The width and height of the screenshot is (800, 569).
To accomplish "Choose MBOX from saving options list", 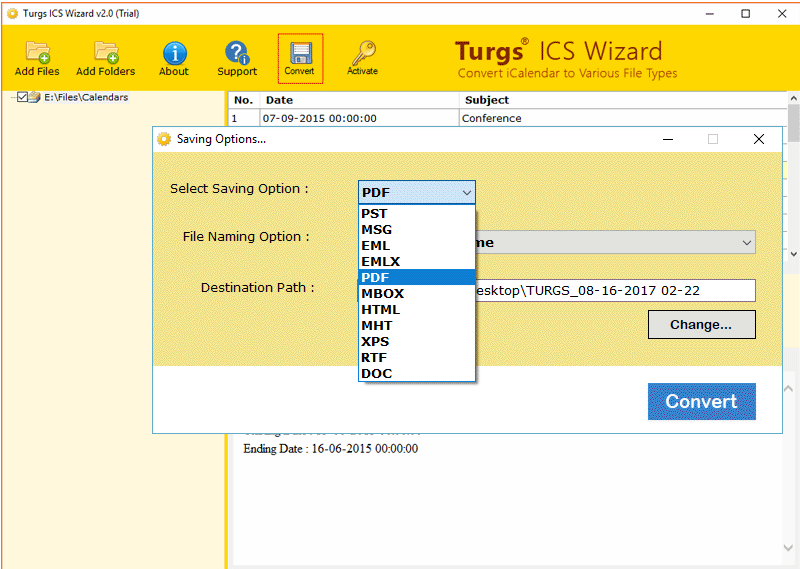I will [417, 293].
